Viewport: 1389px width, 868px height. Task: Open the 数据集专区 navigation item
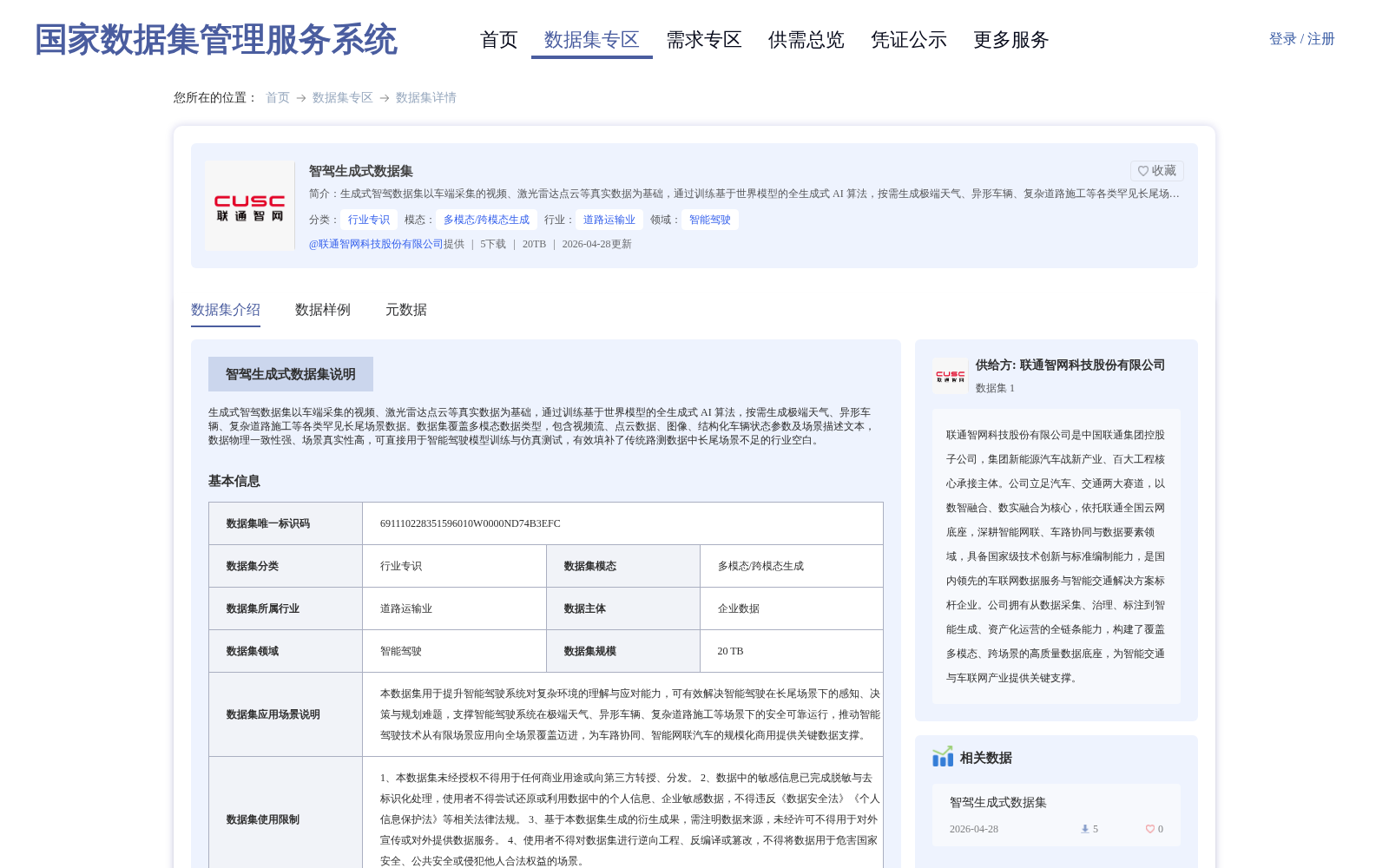tap(592, 40)
